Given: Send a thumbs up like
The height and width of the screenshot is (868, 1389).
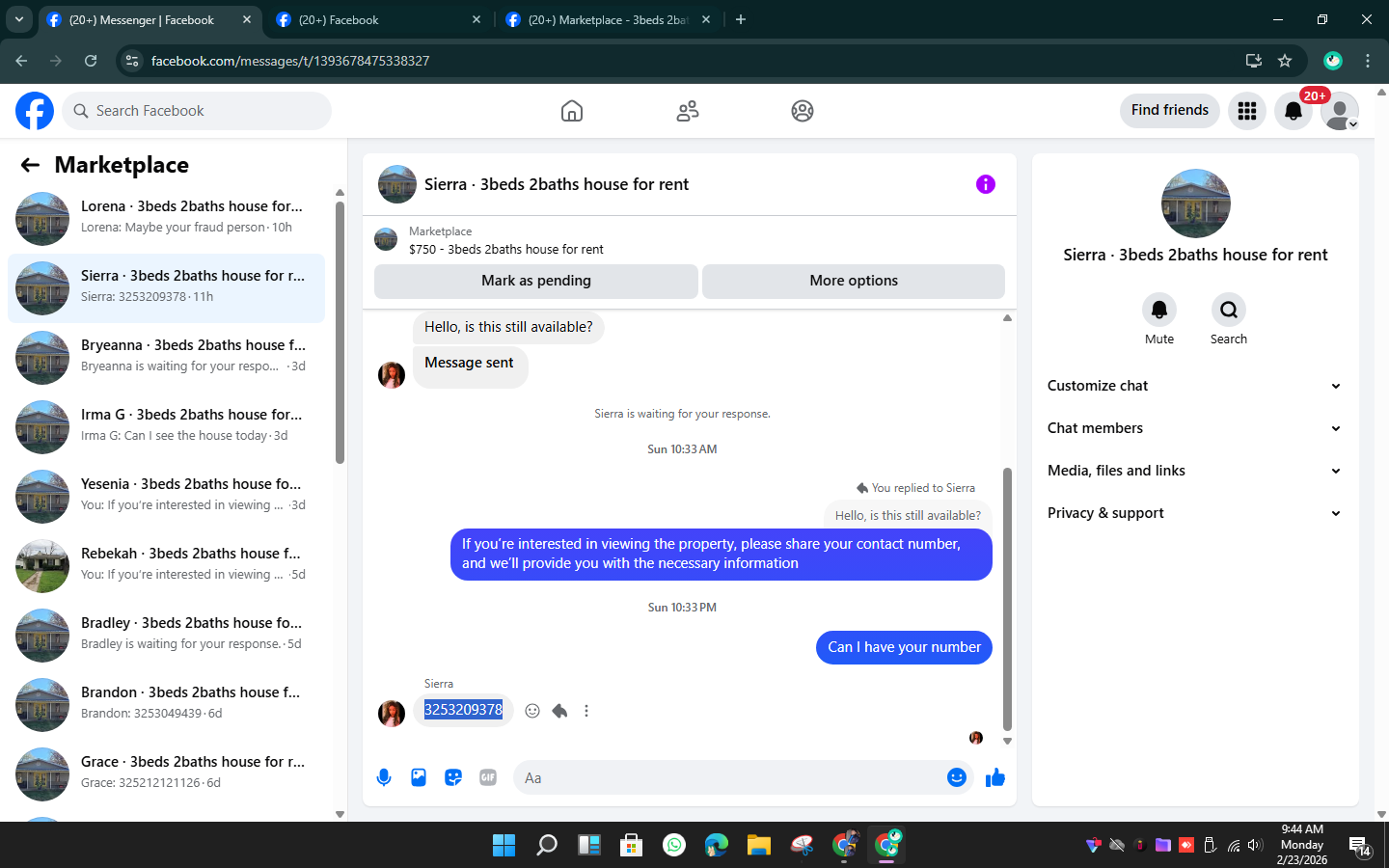Looking at the screenshot, I should pos(995,777).
